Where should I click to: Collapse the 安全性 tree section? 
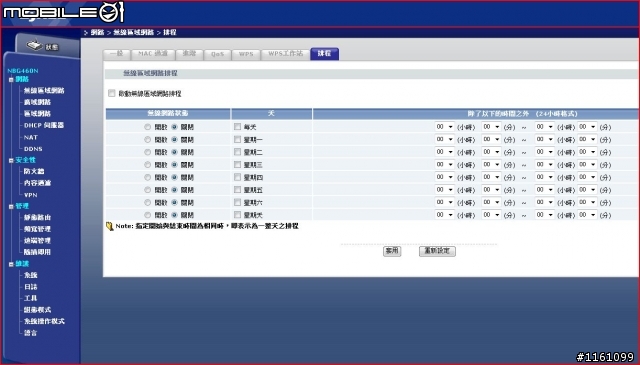click(11, 160)
